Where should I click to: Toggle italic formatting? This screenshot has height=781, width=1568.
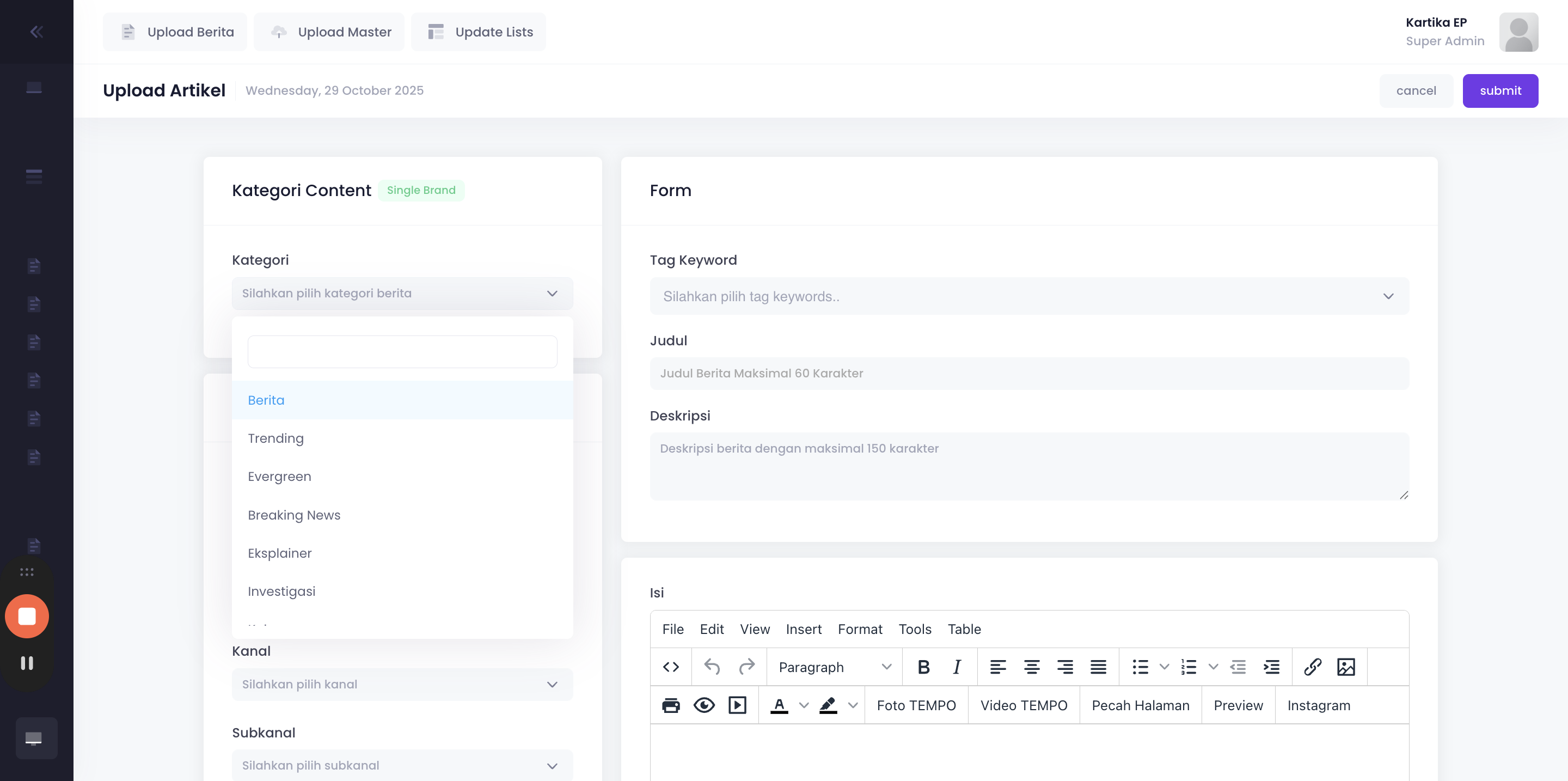pyautogui.click(x=957, y=667)
